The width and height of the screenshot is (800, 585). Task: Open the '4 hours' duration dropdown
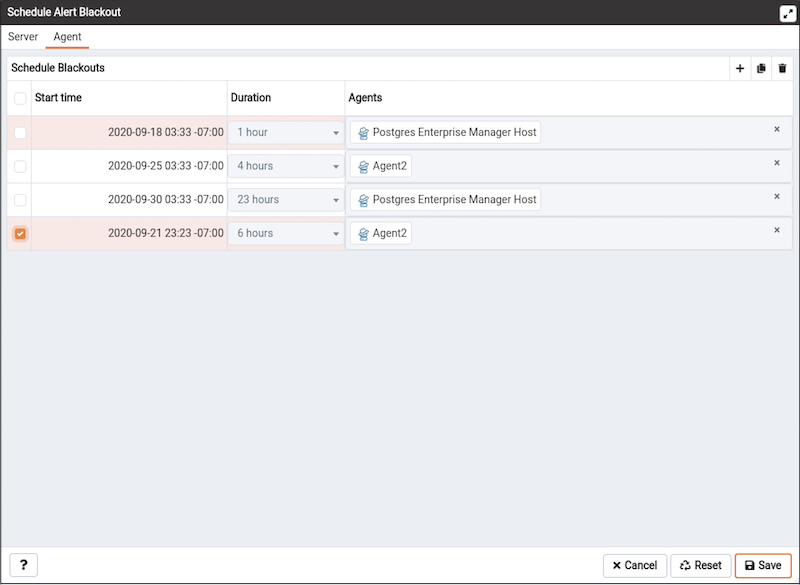pos(286,166)
